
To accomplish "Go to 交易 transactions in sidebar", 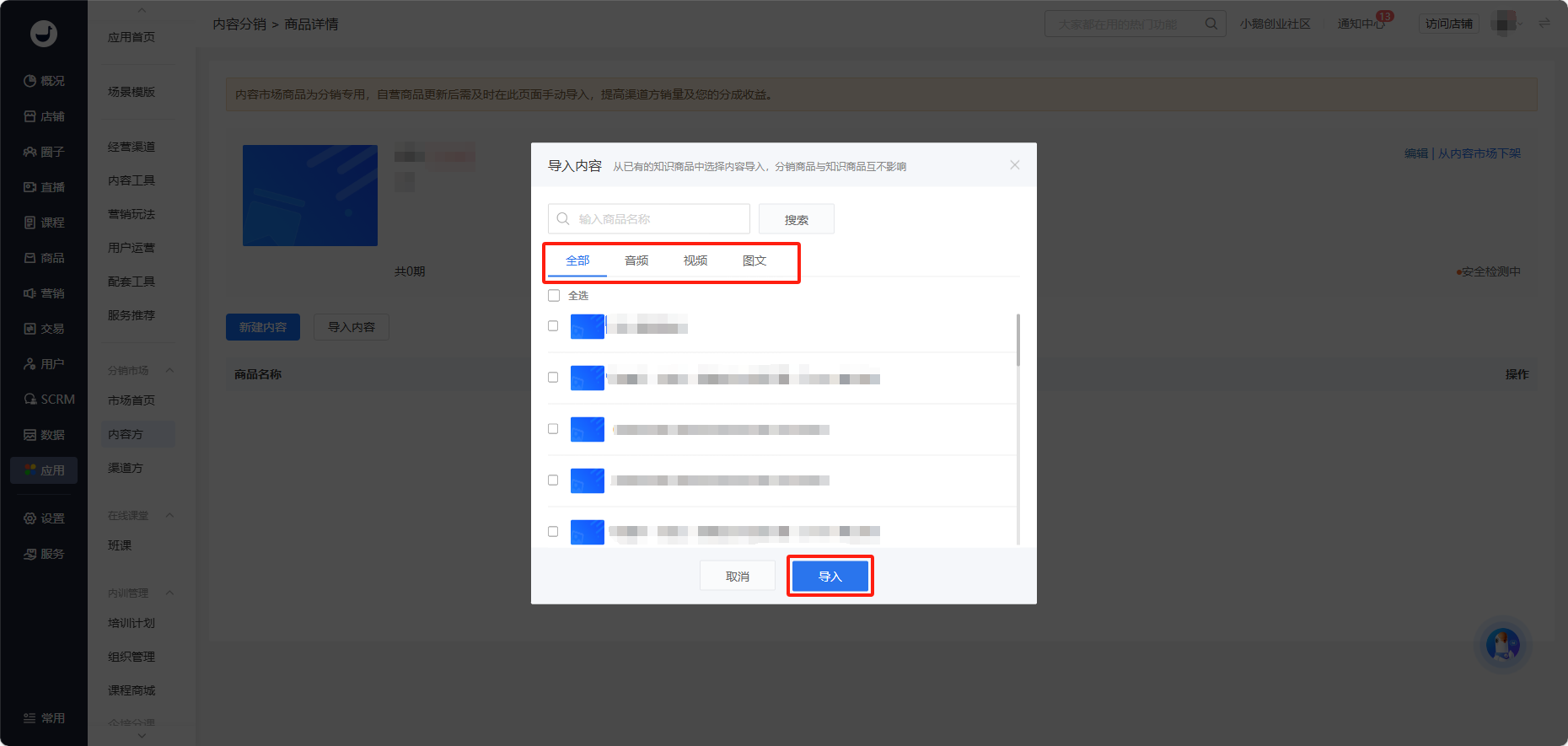I will [x=44, y=329].
